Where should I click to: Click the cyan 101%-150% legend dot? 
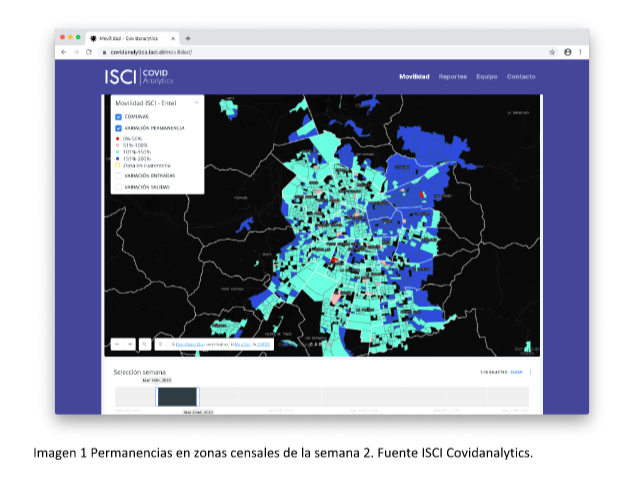(117, 152)
